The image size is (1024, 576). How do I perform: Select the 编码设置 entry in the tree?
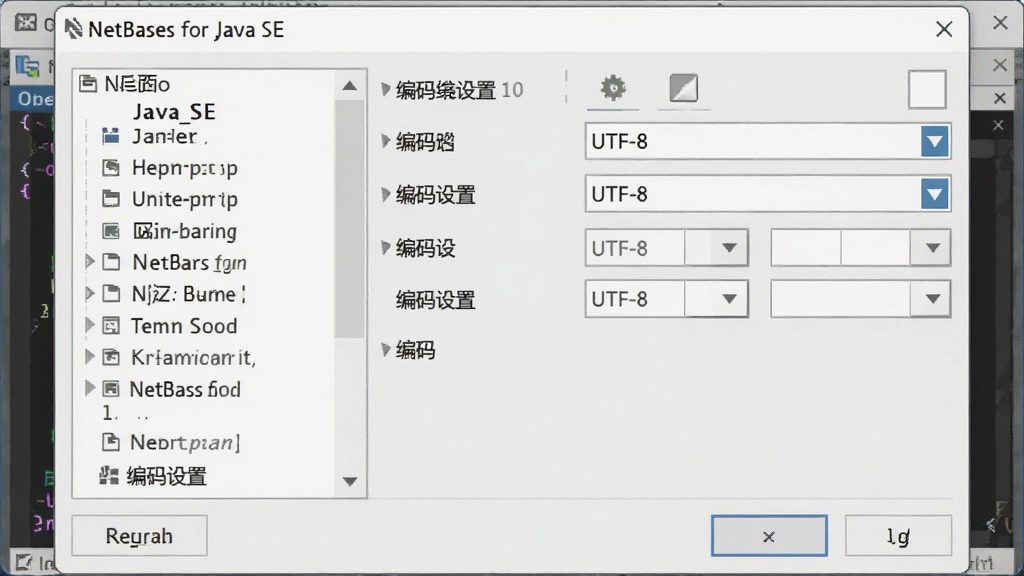(167, 476)
